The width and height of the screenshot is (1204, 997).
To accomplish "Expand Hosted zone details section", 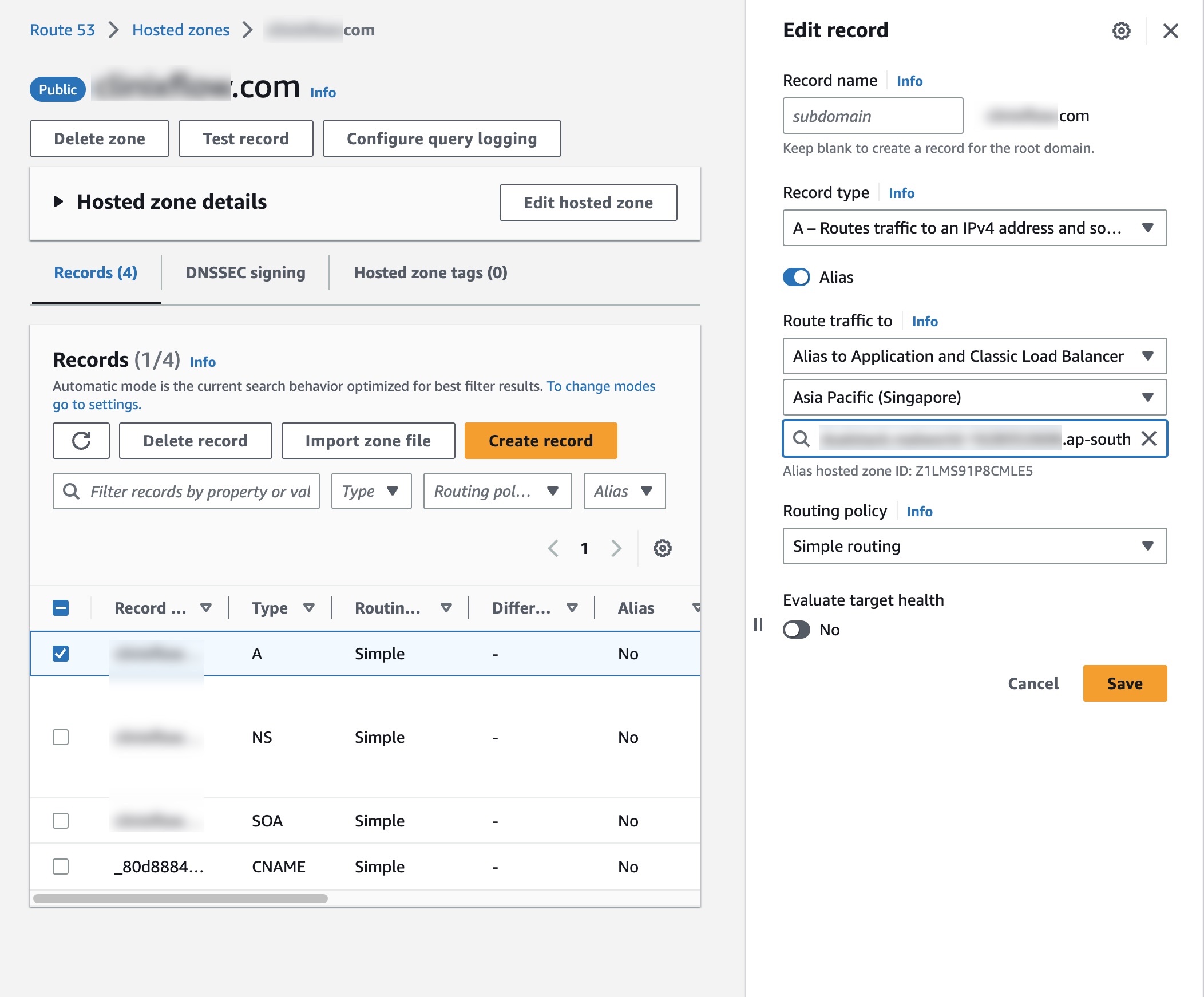I will pos(58,202).
